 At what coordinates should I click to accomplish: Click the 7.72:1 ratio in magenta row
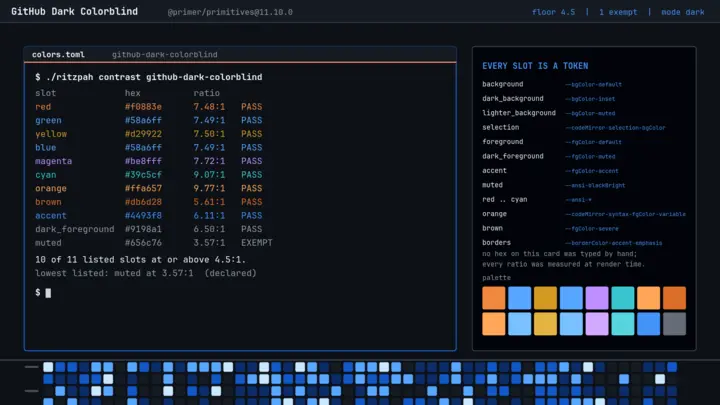click(209, 161)
